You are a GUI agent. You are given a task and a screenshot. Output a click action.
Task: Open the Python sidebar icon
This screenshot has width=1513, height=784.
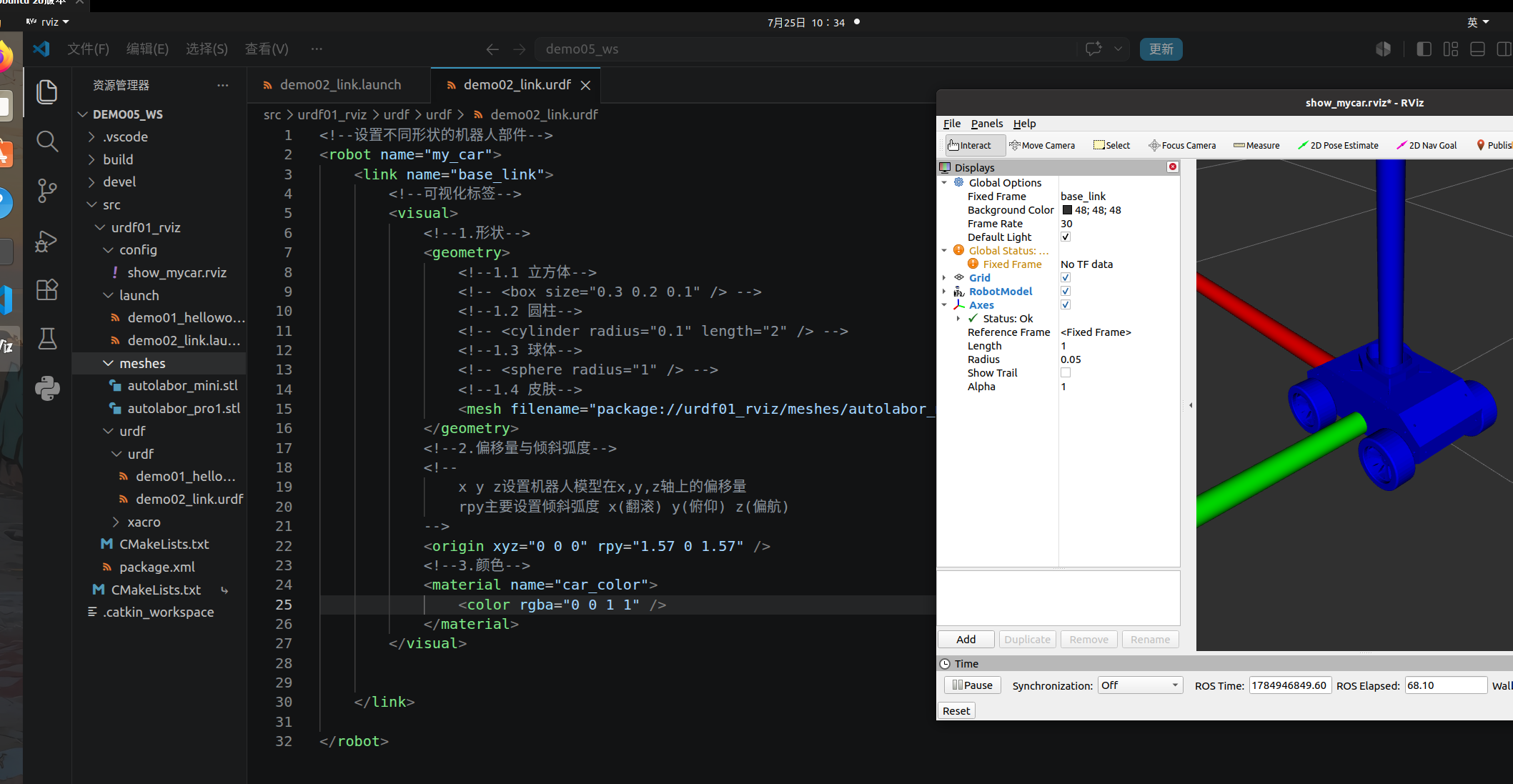pyautogui.click(x=47, y=388)
